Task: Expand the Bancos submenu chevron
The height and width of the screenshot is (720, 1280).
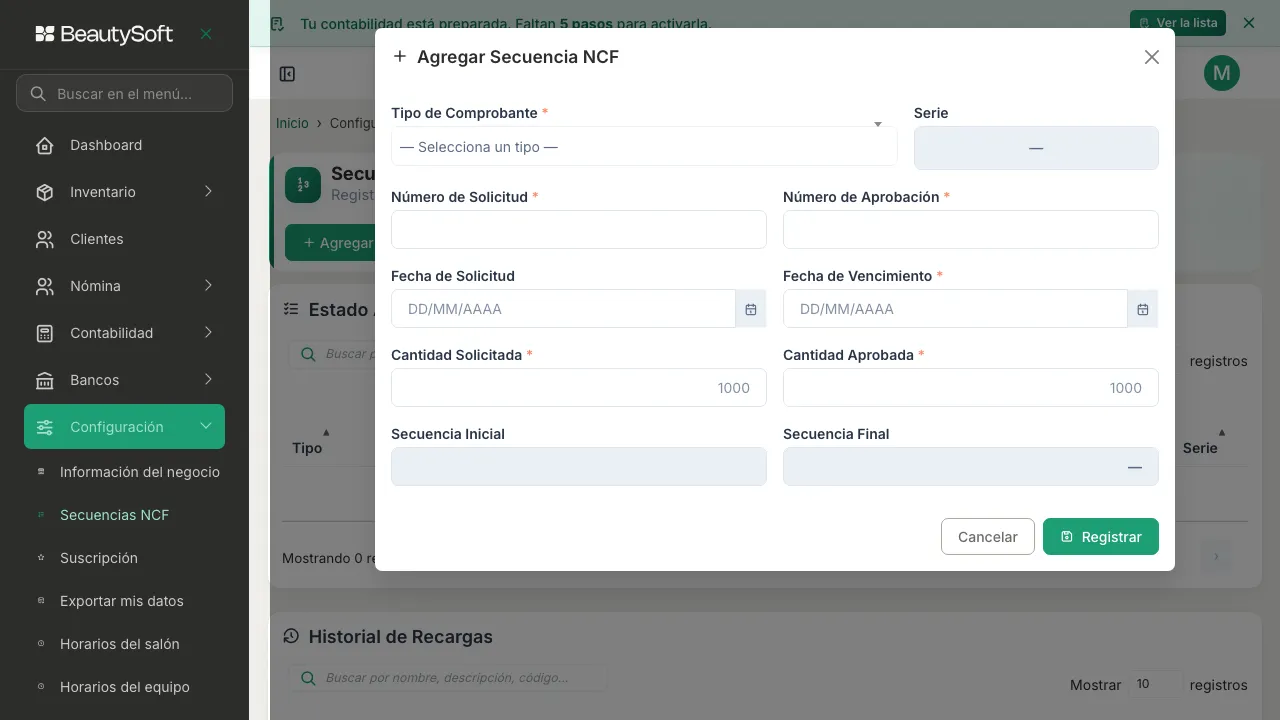Action: (208, 380)
